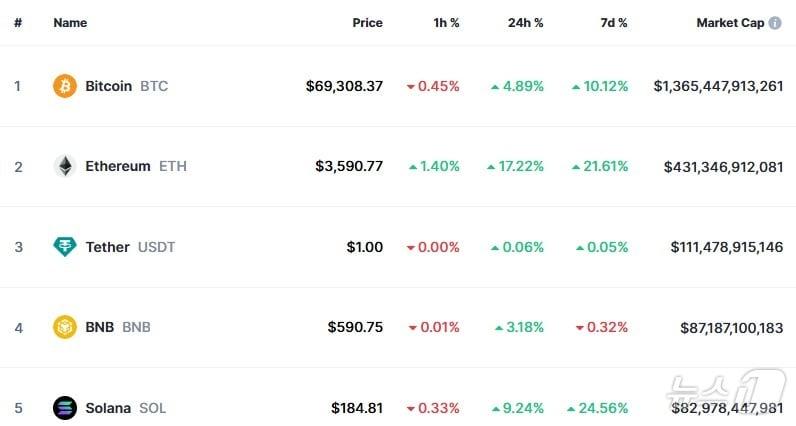
Task: Open the Tether USDT name link
Action: [108, 247]
